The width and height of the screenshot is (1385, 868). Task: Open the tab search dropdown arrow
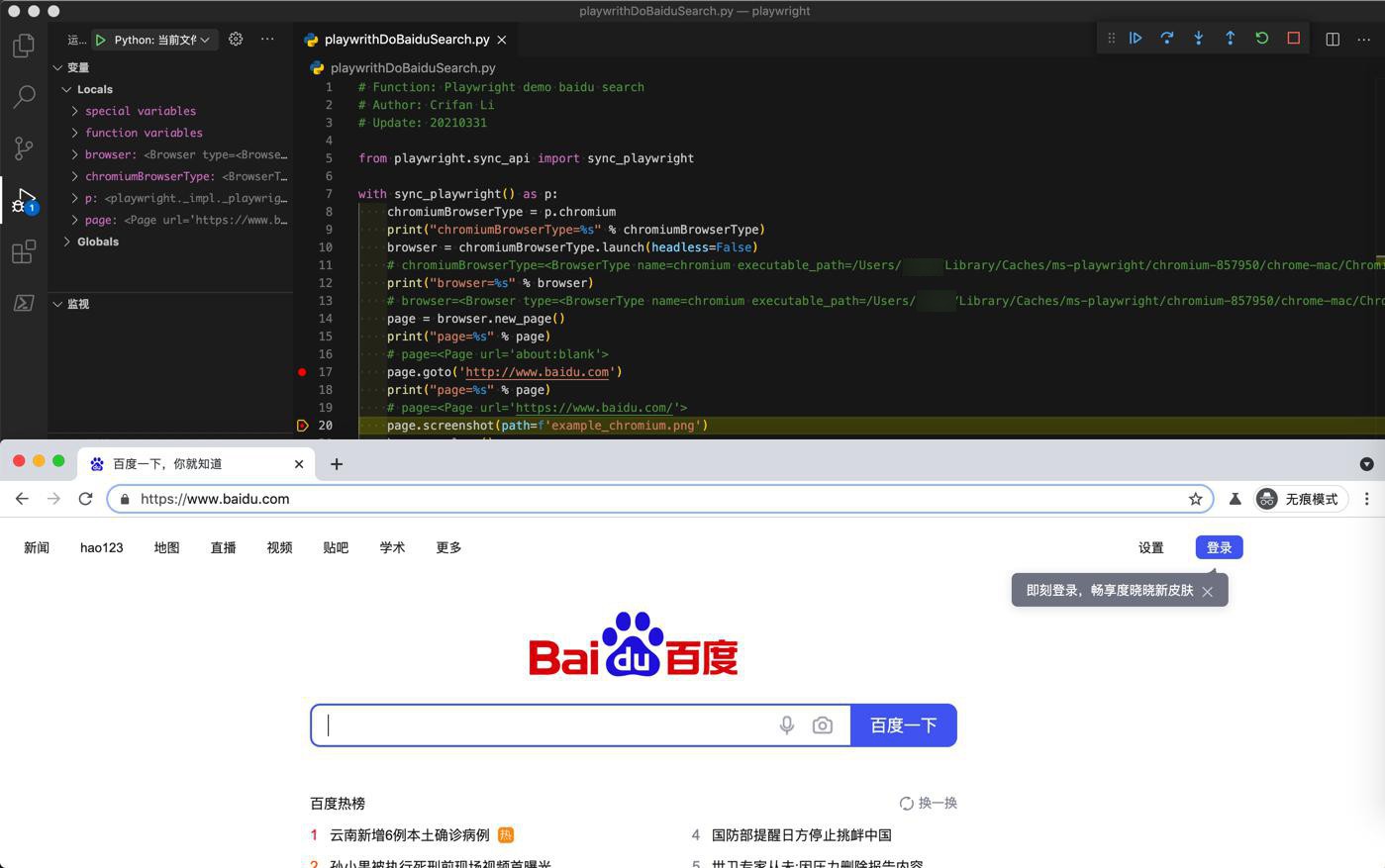(1366, 463)
